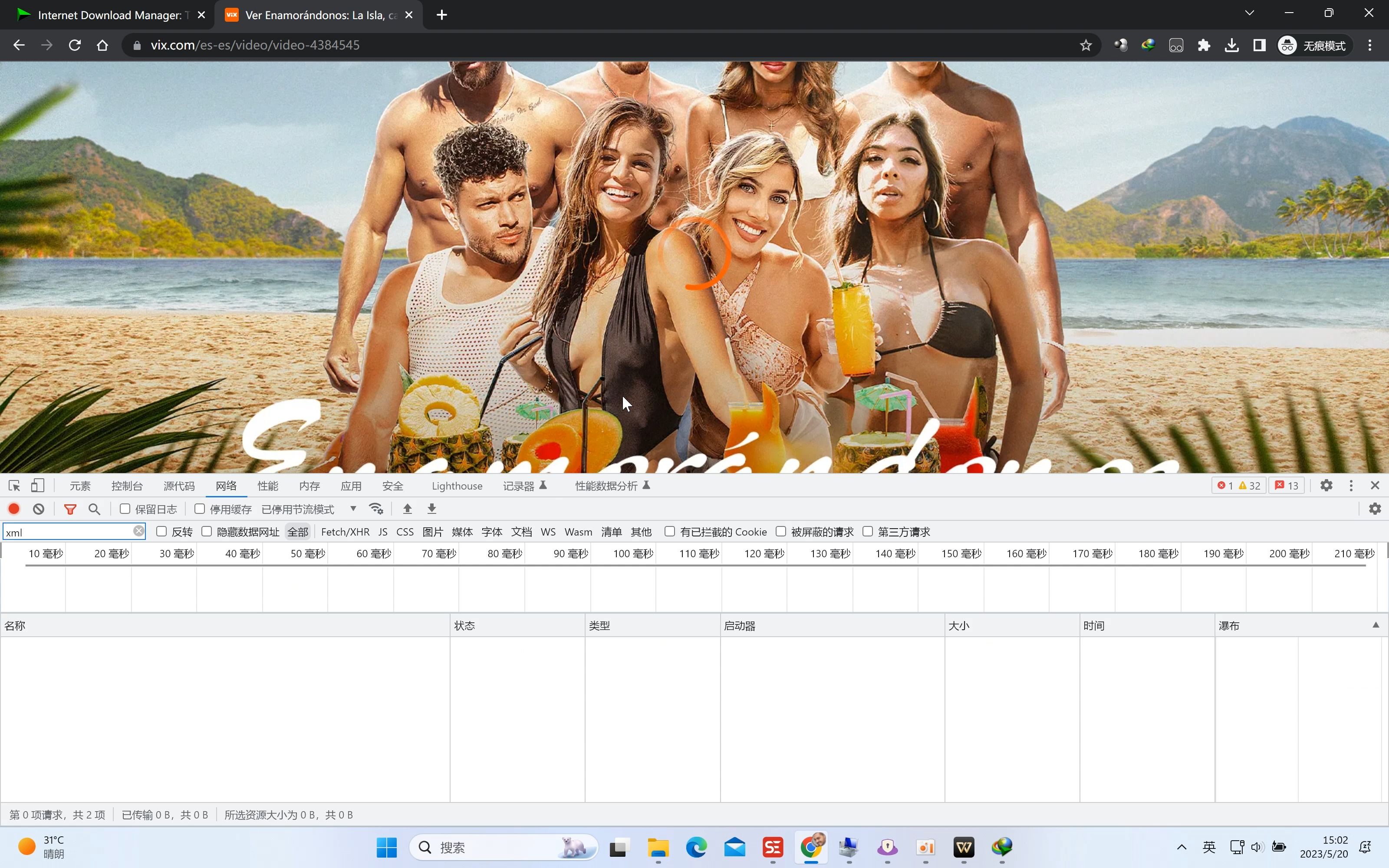The image size is (1389, 868).
Task: Switch to the Elements tab (元素)
Action: 80,486
